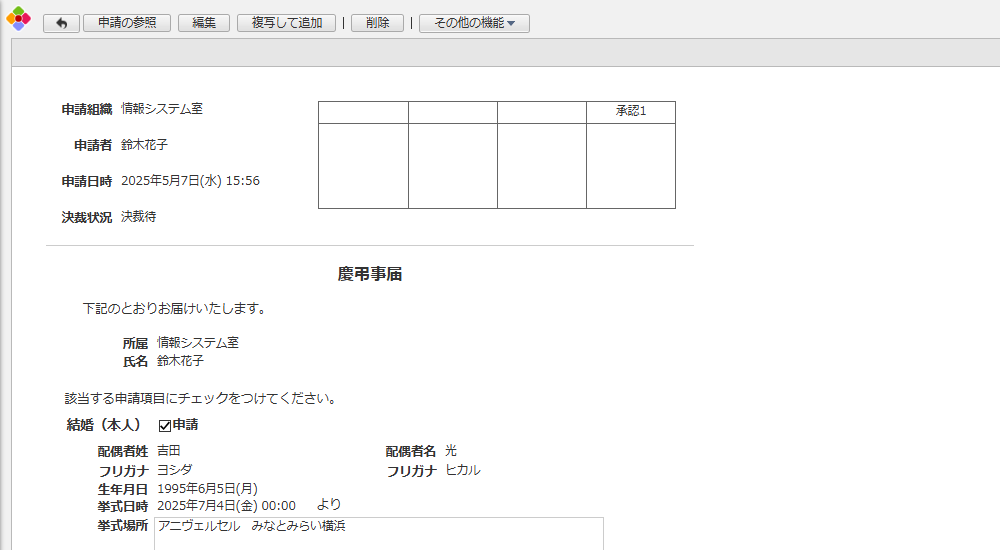The image size is (1000, 550).
Task: Click the 慶弔事届 form title
Action: pyautogui.click(x=370, y=274)
